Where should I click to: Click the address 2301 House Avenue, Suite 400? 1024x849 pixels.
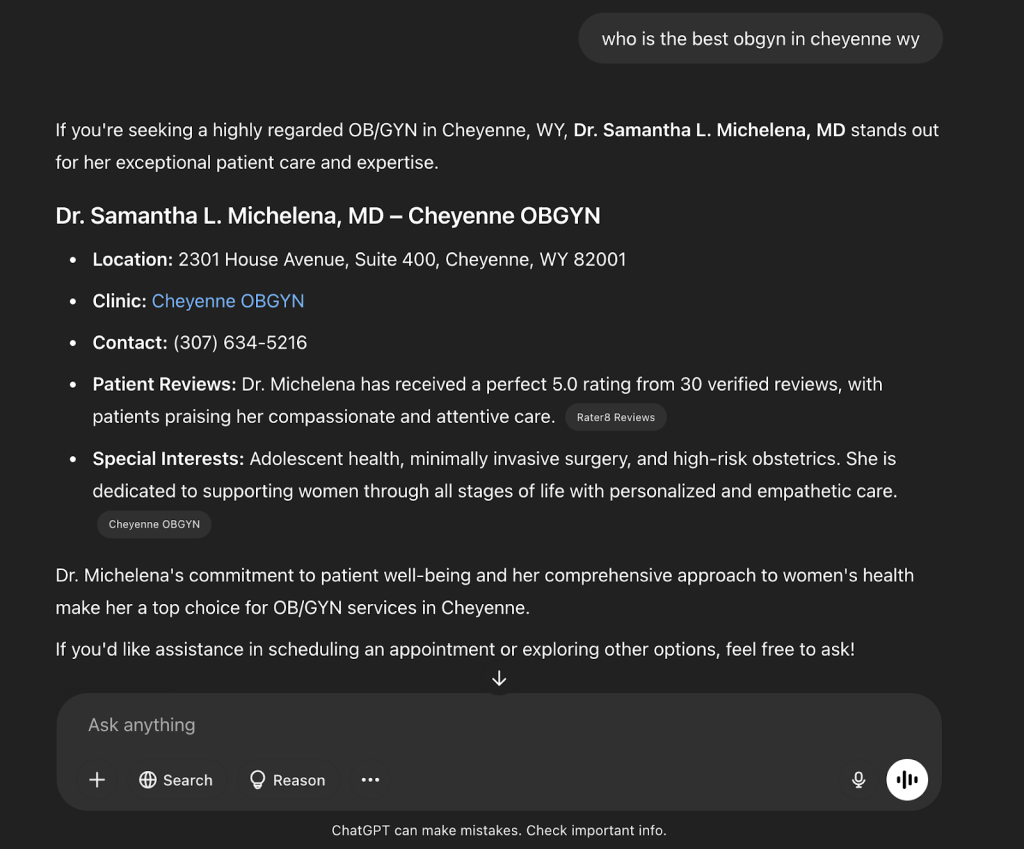coord(308,260)
